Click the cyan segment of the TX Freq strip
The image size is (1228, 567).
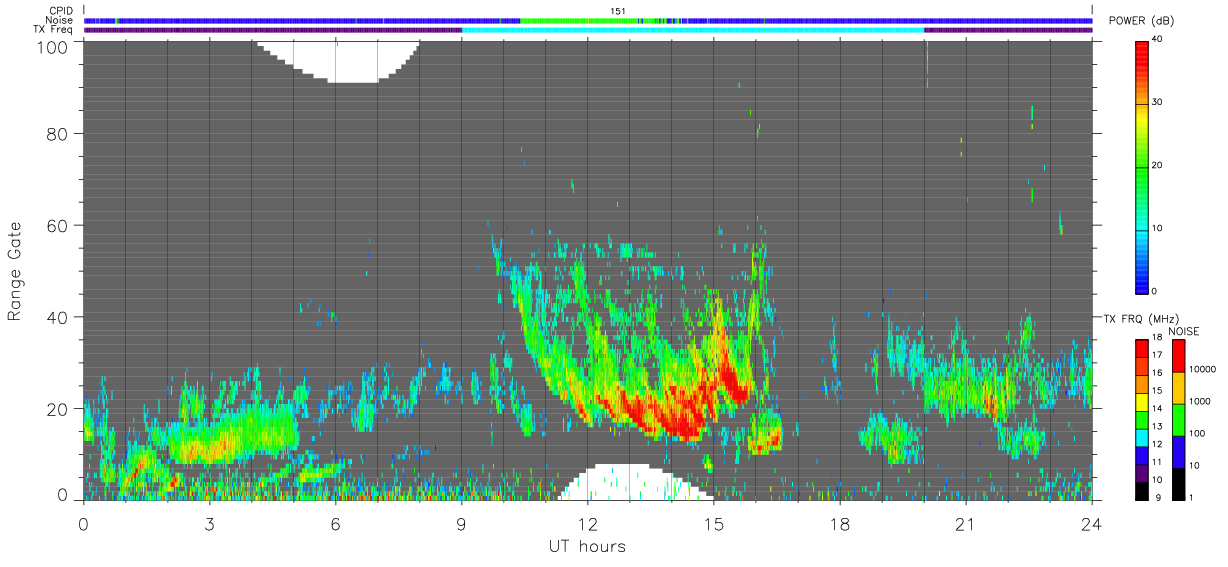pyautogui.click(x=693, y=30)
